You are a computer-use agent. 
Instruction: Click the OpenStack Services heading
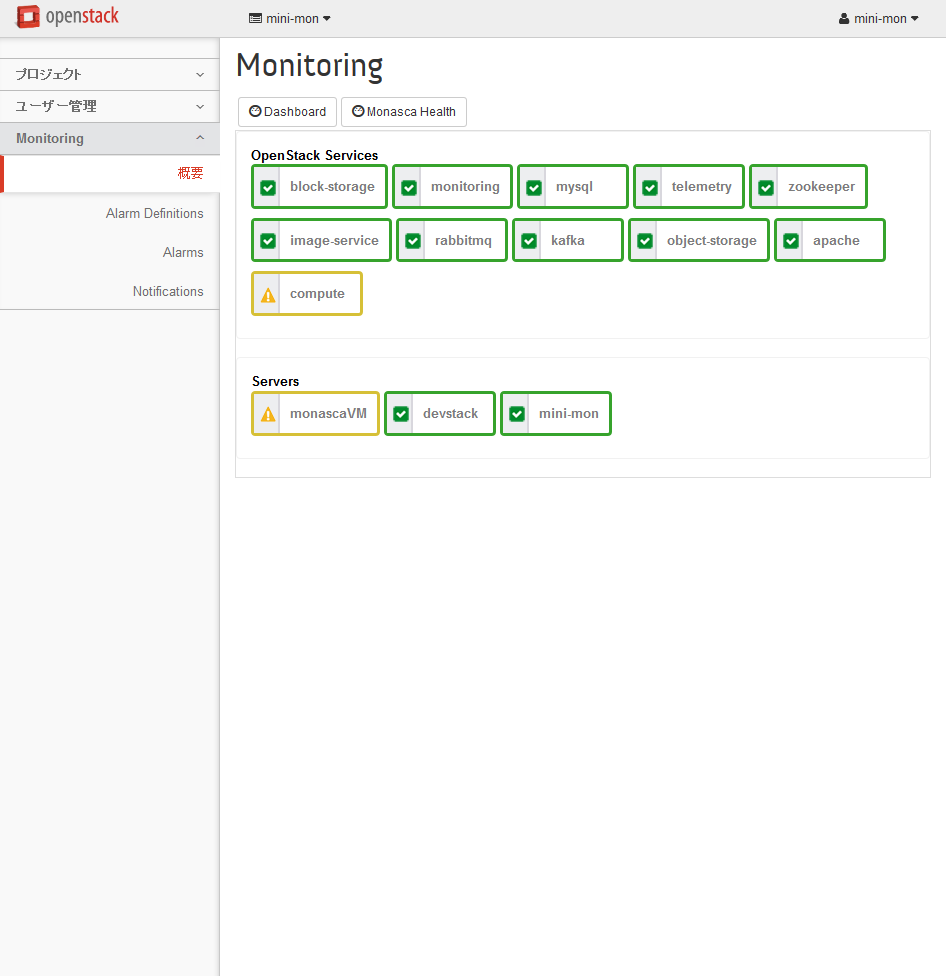(314, 156)
